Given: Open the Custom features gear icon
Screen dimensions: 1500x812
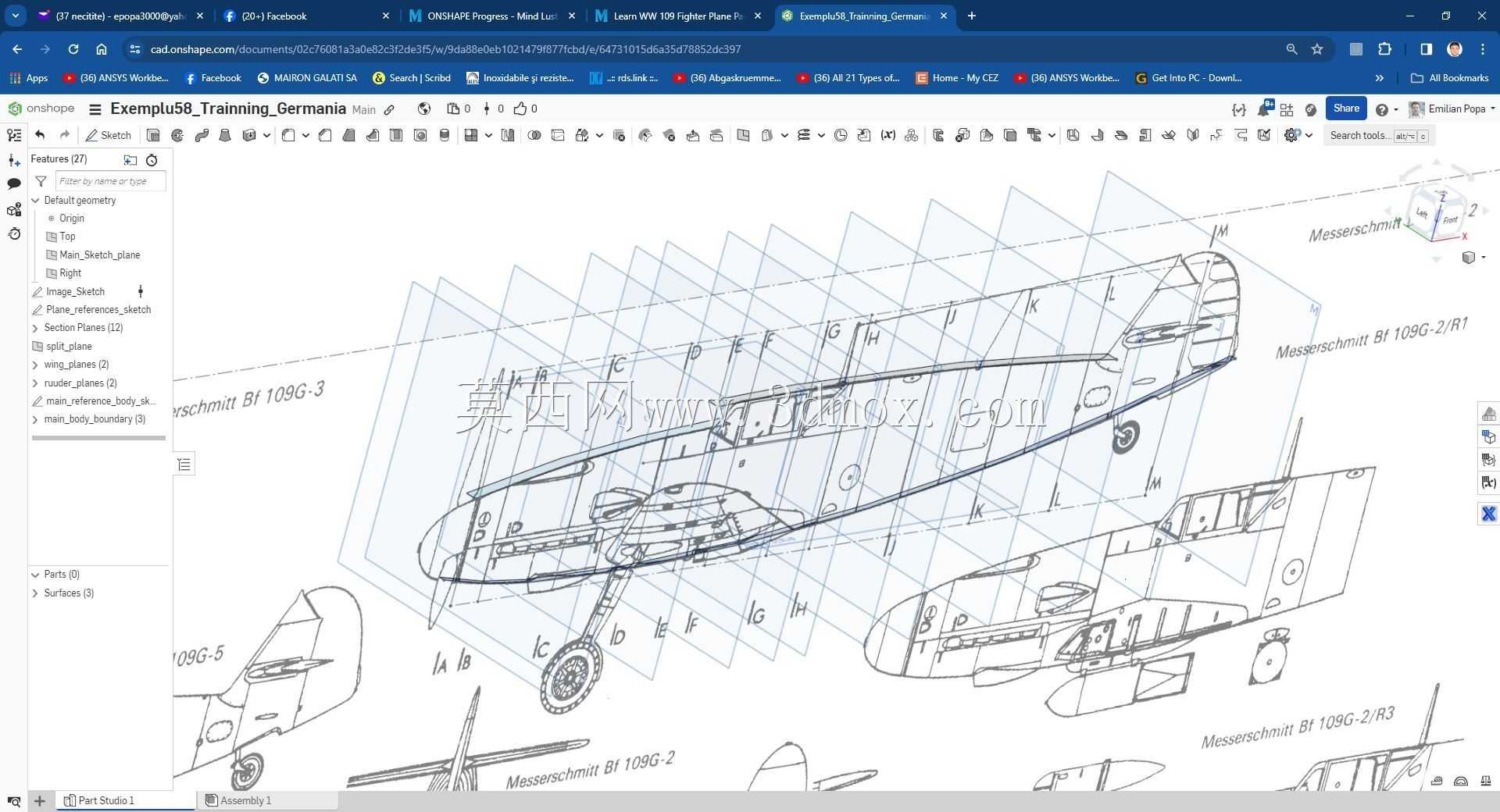Looking at the screenshot, I should (1291, 135).
